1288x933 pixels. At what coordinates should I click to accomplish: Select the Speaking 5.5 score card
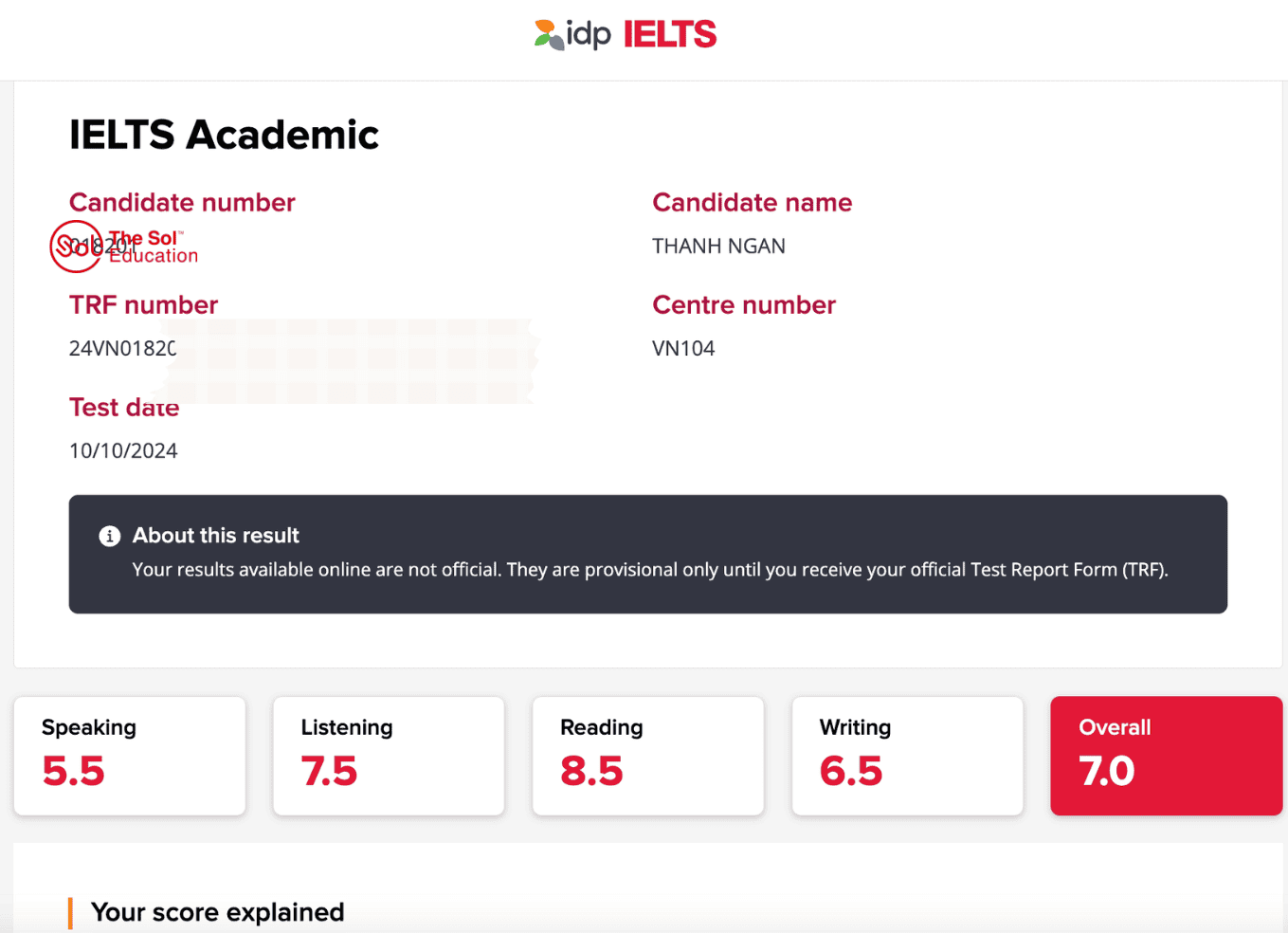tap(130, 756)
